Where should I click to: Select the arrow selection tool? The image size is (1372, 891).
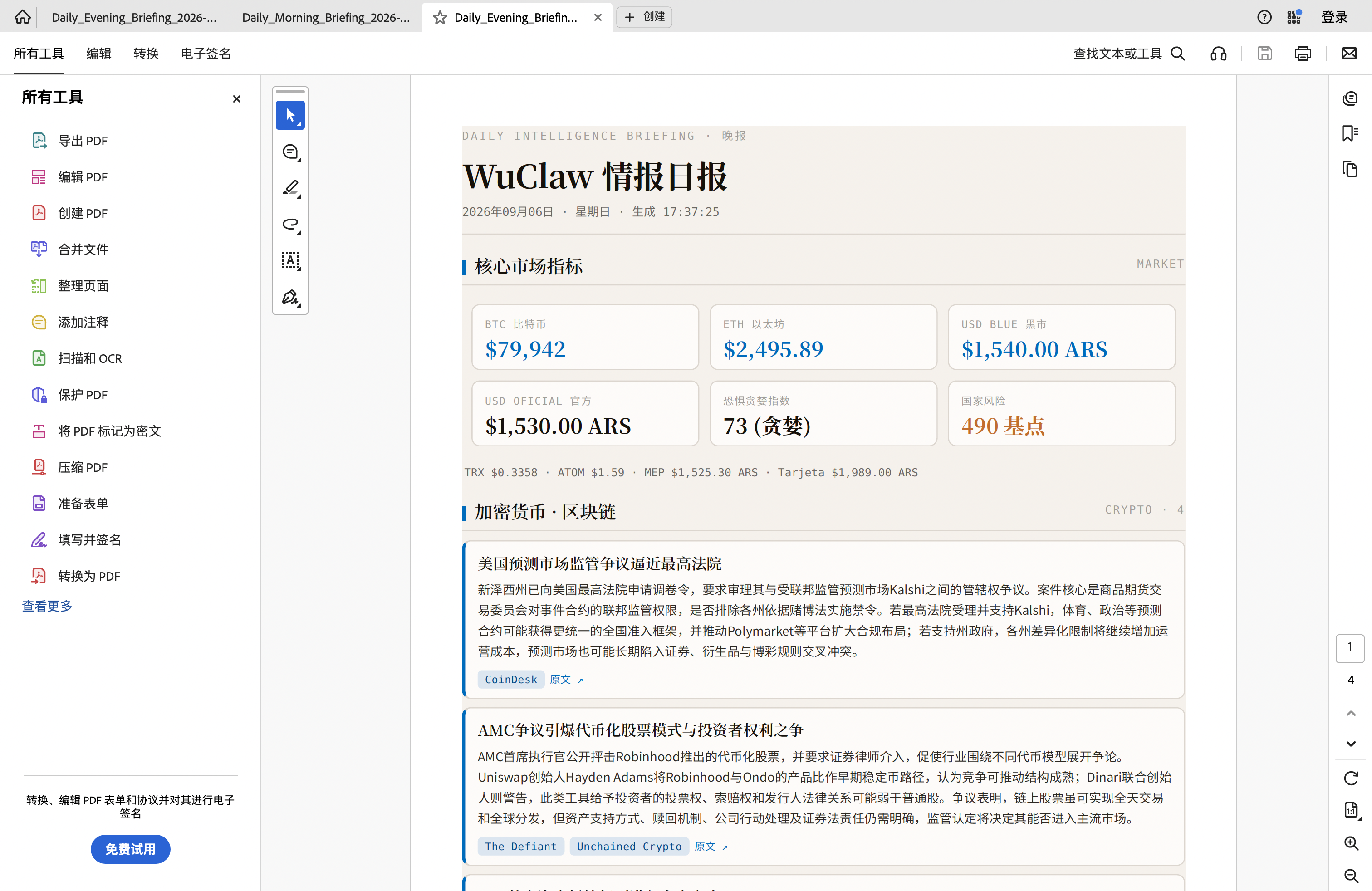coord(290,115)
